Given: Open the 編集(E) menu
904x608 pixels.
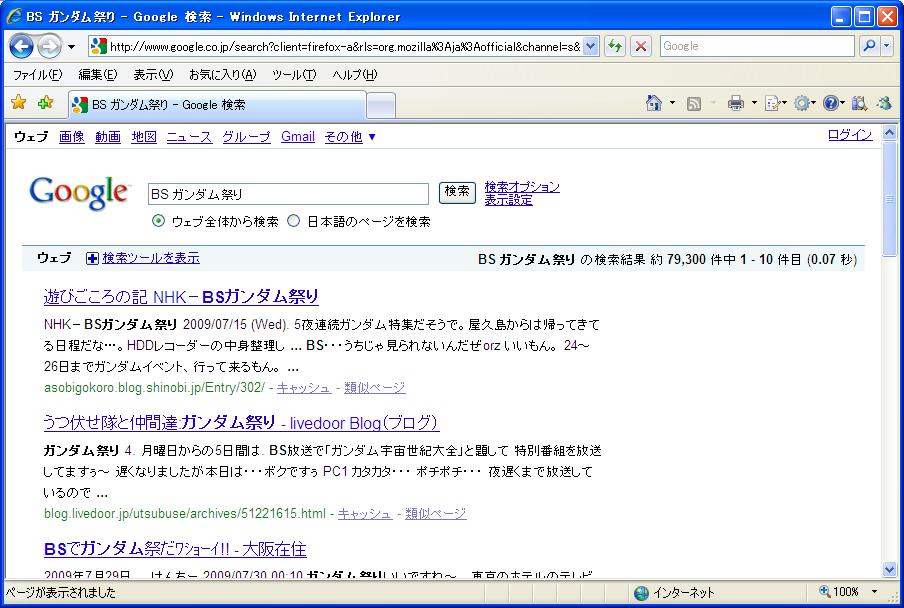Looking at the screenshot, I should (x=97, y=75).
